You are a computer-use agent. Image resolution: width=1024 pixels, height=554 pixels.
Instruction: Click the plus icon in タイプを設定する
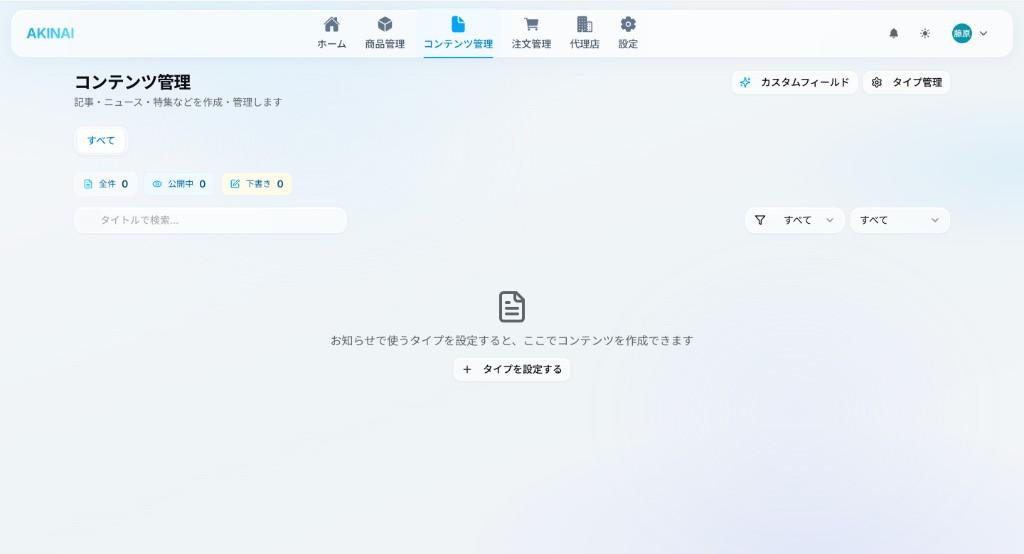point(467,369)
